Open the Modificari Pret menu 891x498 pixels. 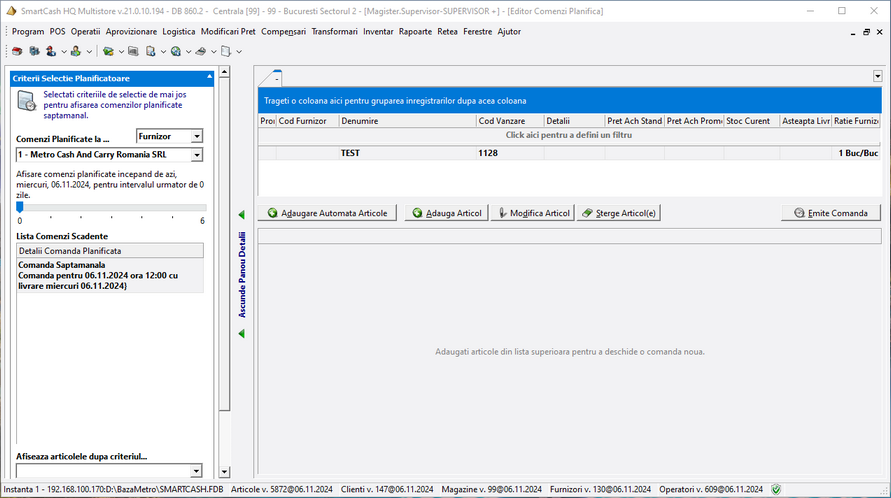228,32
